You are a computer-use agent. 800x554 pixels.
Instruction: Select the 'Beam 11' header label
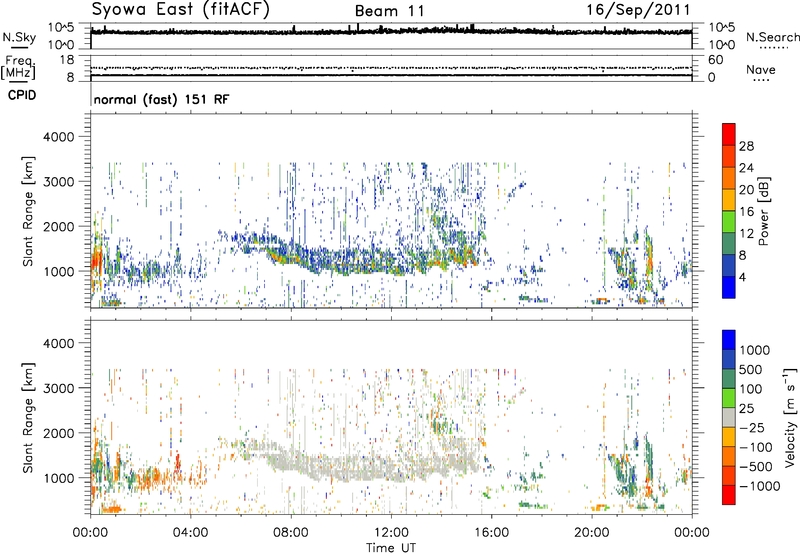(x=390, y=11)
